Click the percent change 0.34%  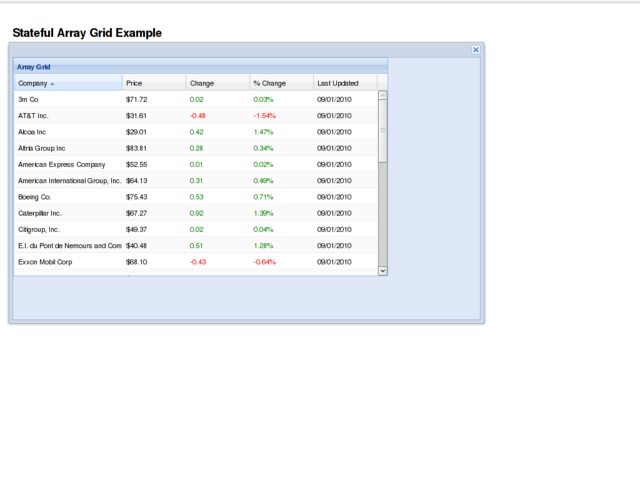click(x=263, y=148)
